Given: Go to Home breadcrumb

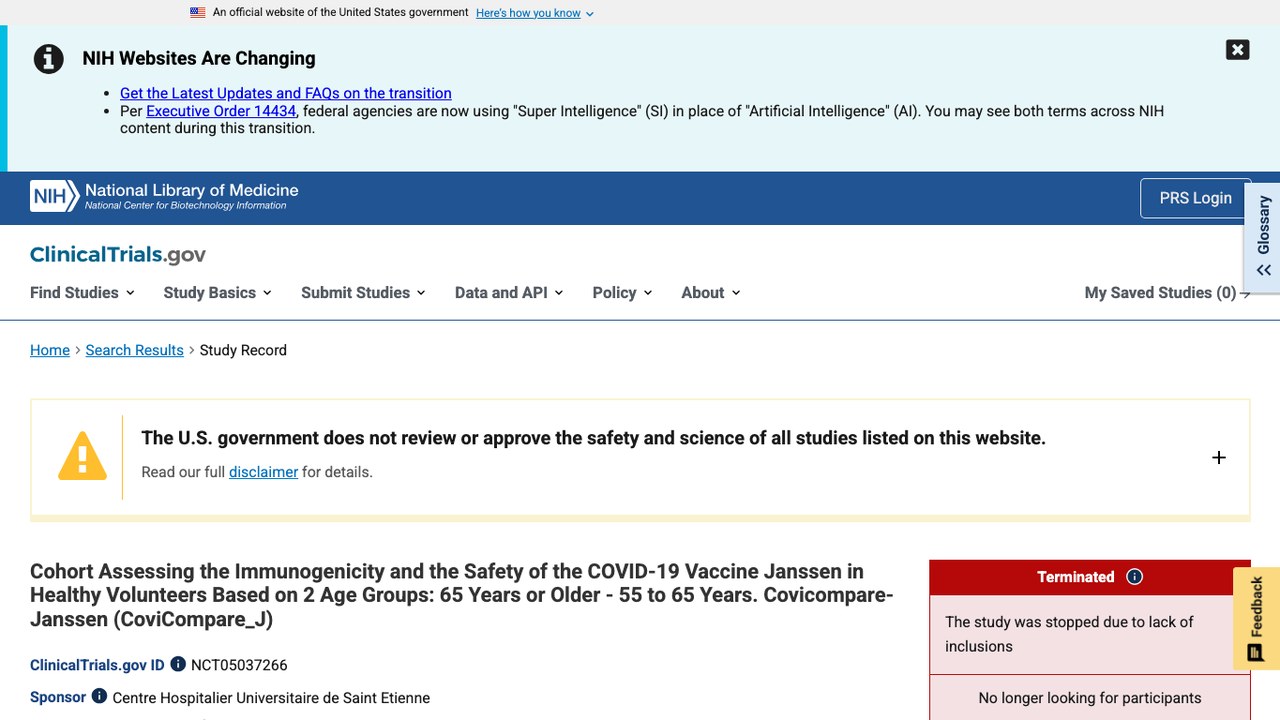Looking at the screenshot, I should pos(50,350).
